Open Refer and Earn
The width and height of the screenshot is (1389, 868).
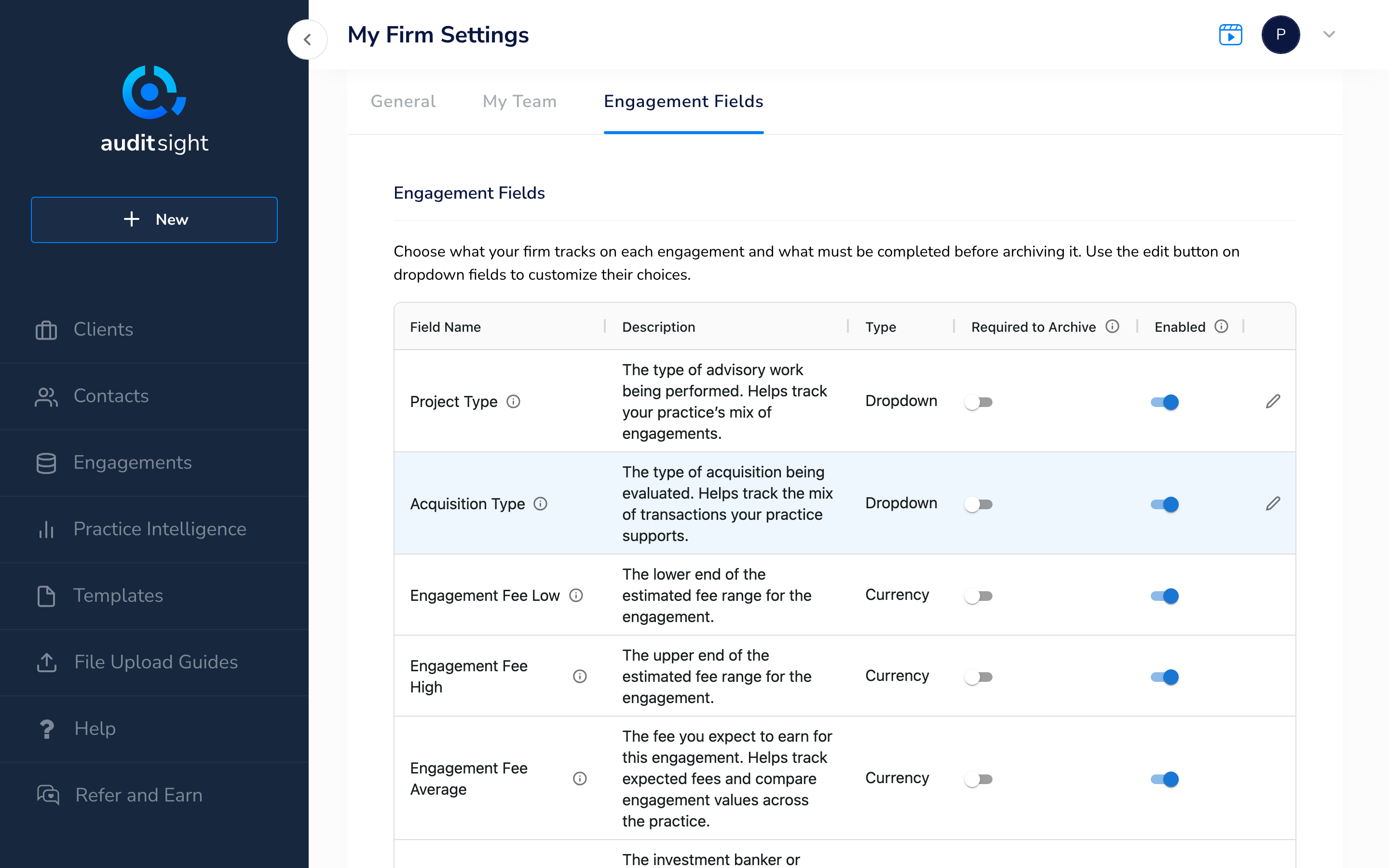pos(154,796)
